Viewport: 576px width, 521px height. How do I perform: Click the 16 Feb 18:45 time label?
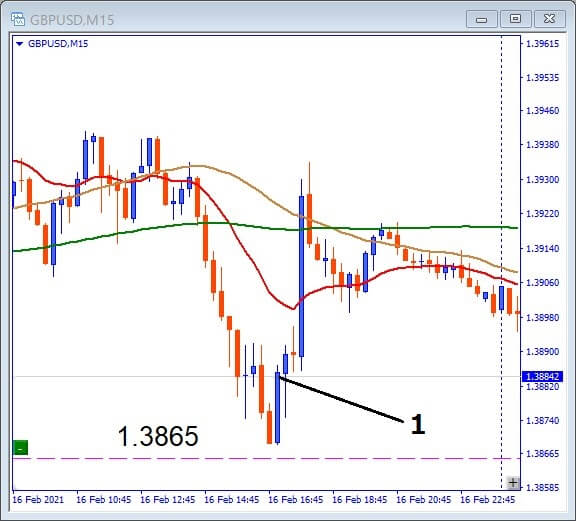coord(360,500)
